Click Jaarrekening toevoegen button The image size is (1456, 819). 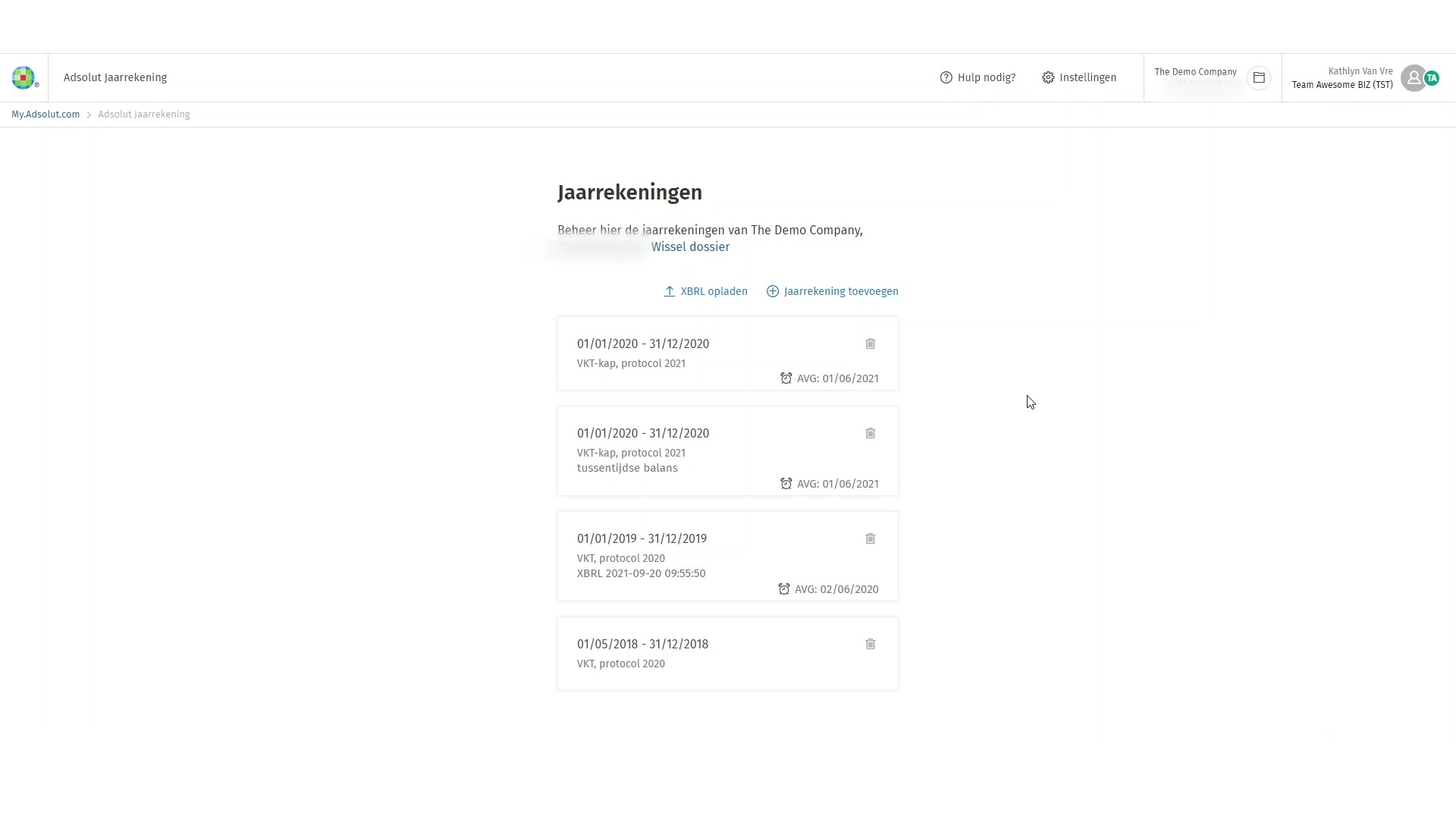tap(833, 291)
